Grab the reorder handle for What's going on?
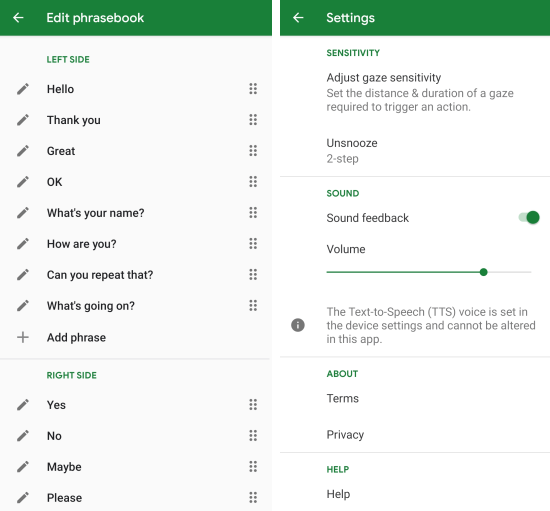Viewport: 550px width, 511px height. [253, 305]
